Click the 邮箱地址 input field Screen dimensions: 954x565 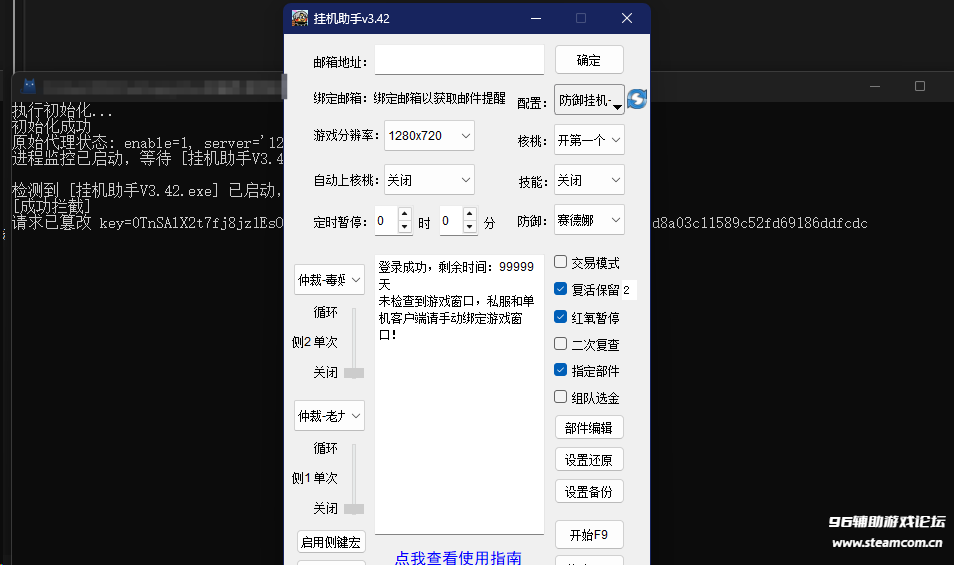[x=459, y=60]
